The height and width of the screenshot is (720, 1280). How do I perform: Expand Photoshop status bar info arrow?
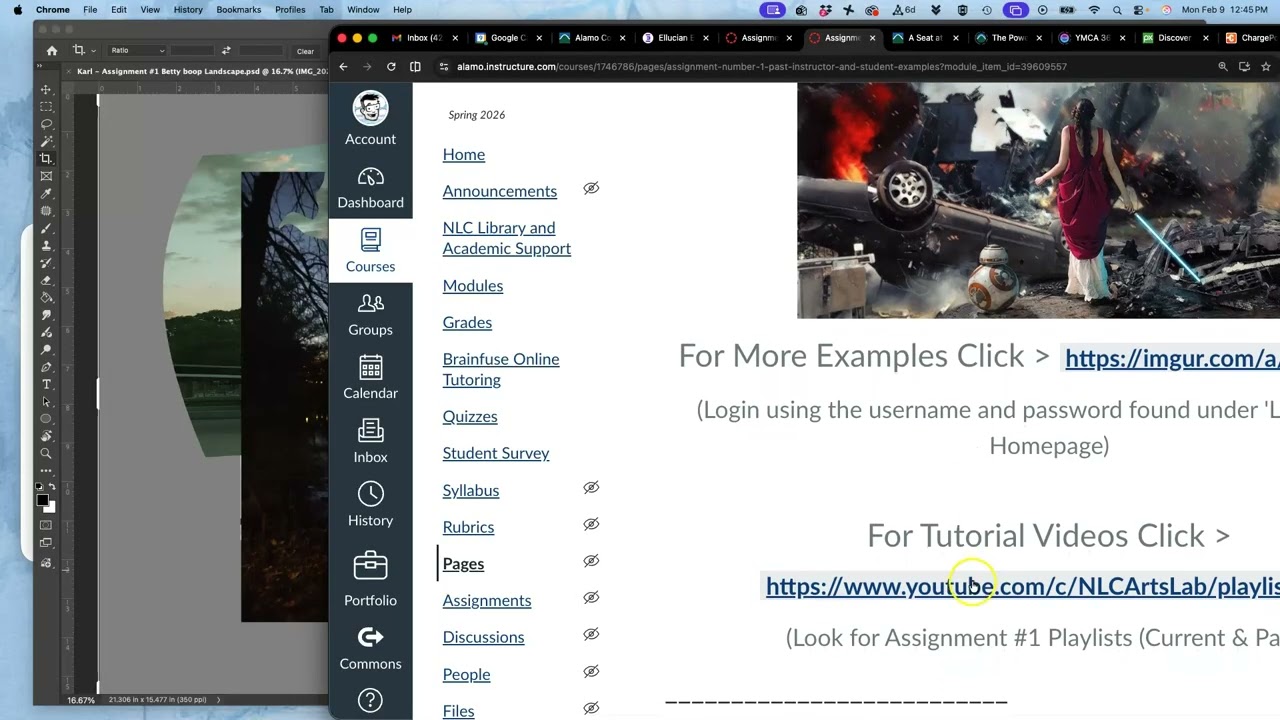(218, 700)
